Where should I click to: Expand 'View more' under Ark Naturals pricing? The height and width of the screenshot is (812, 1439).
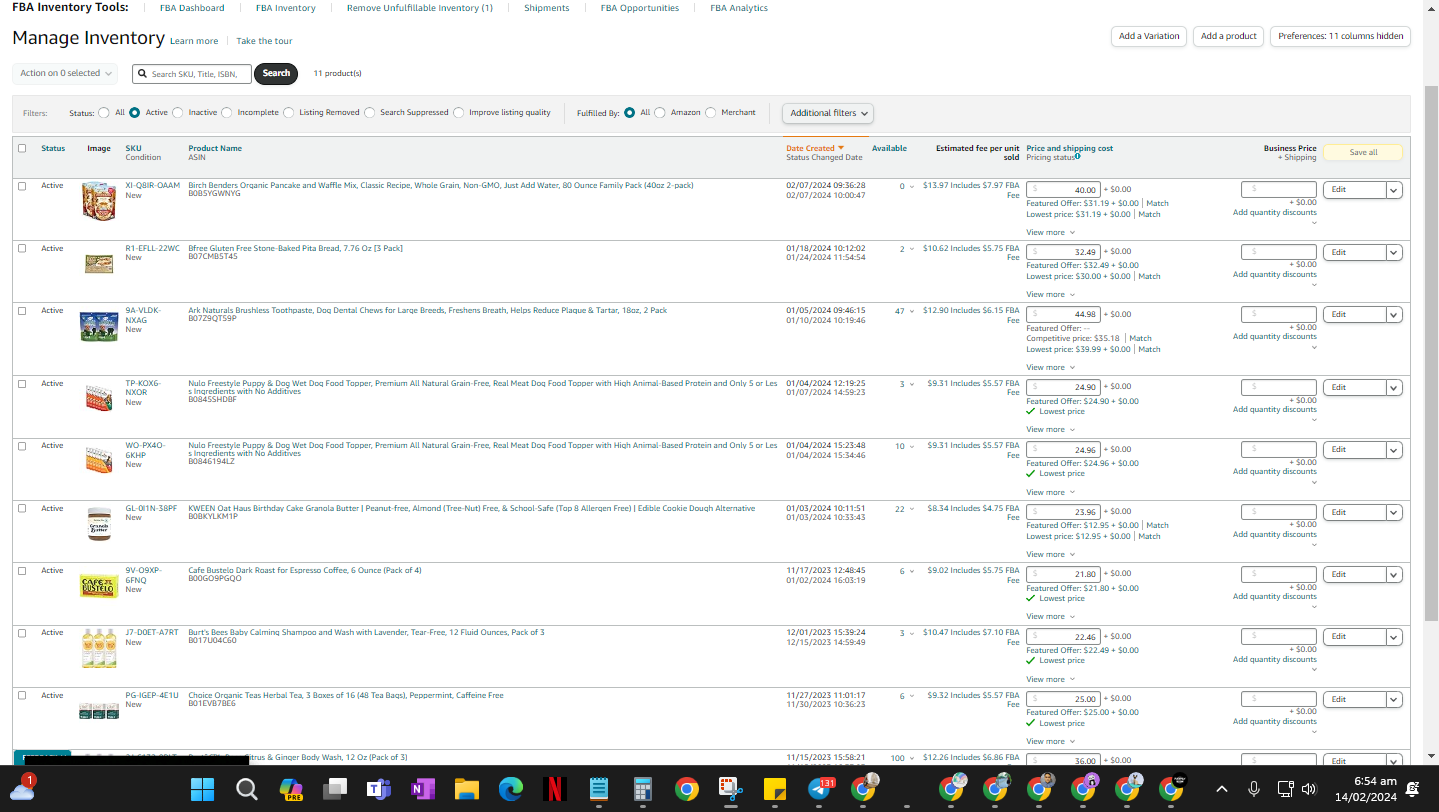[x=1050, y=367]
